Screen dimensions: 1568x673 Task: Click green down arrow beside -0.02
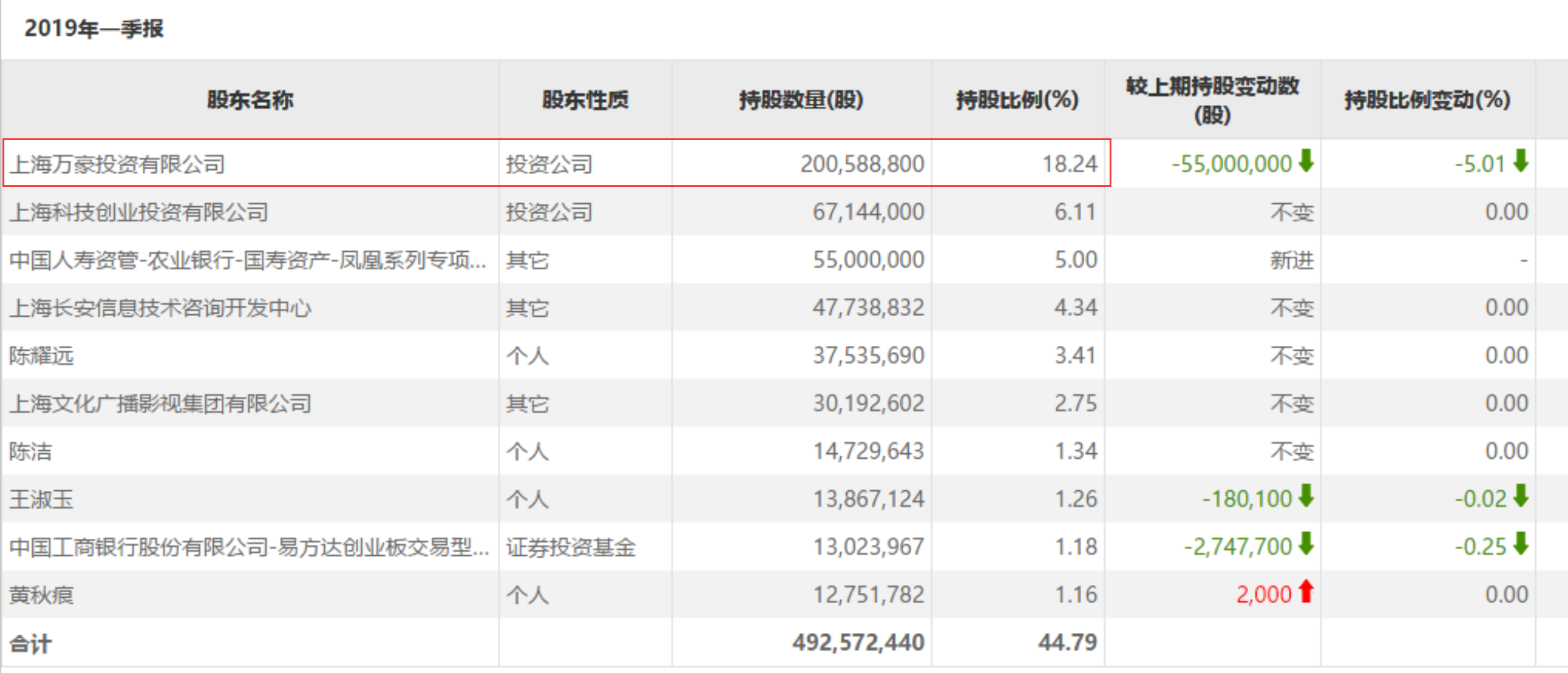(1520, 496)
